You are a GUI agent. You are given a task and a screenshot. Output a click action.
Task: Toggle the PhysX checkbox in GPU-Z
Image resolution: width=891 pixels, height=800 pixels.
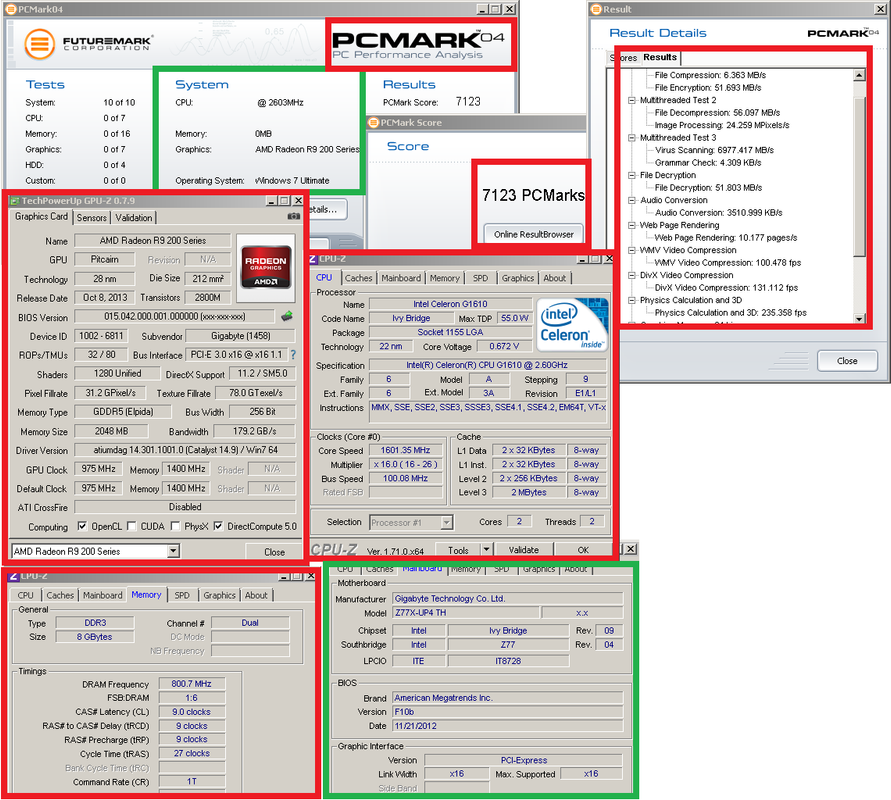[175, 526]
